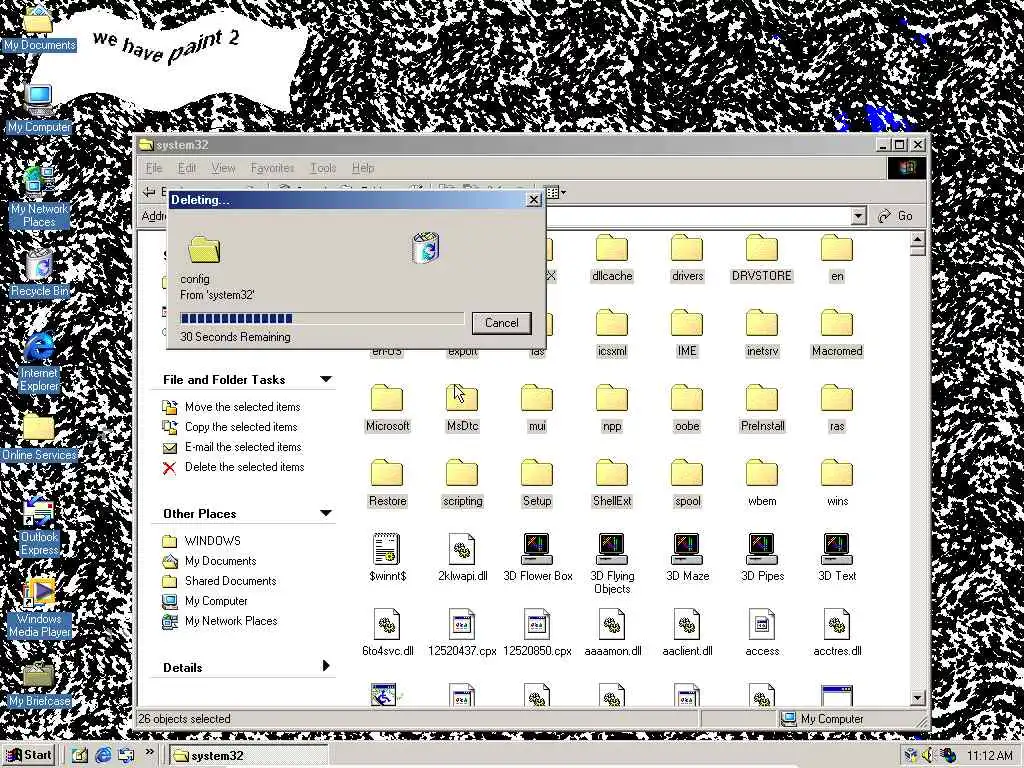Viewport: 1024px width, 768px height.
Task: Click the scroll down arrow in file list
Action: click(918, 697)
